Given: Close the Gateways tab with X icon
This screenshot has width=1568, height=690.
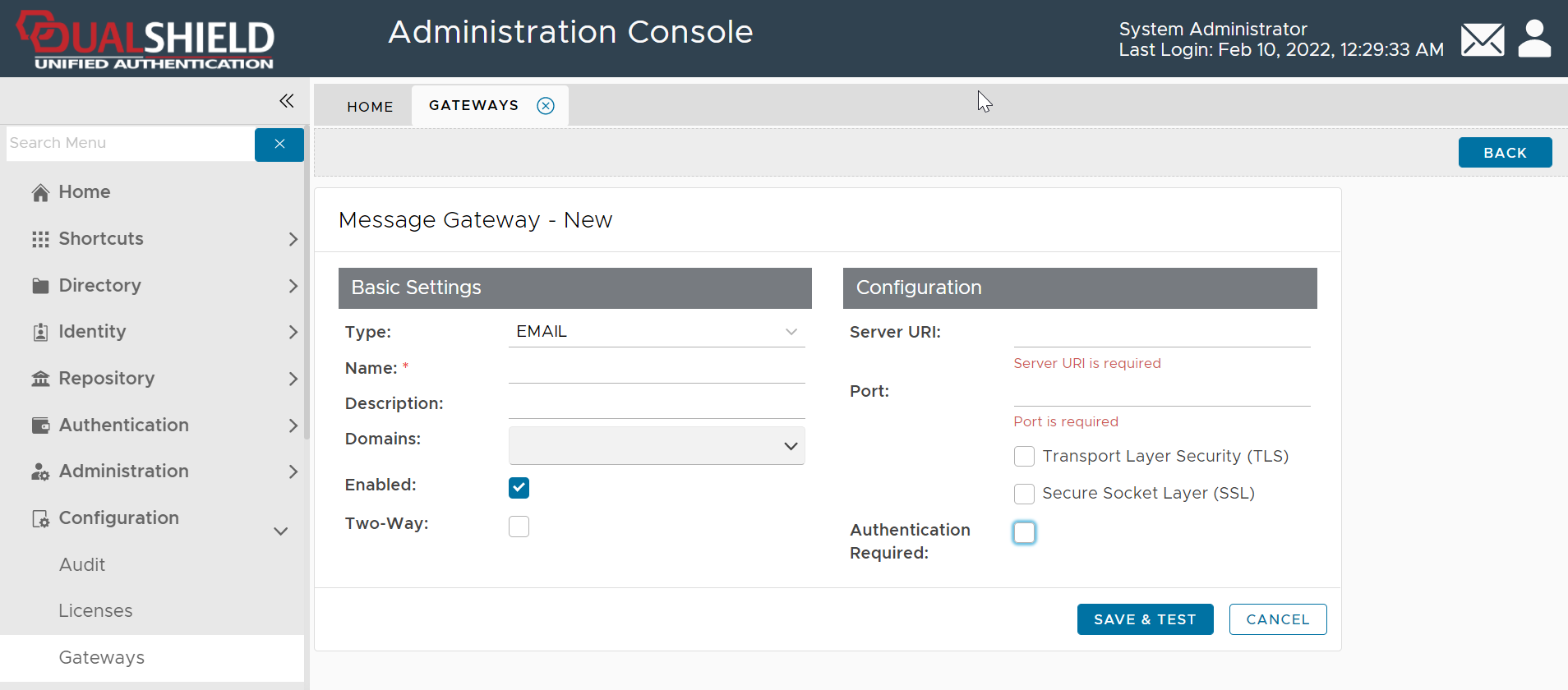Looking at the screenshot, I should click(x=546, y=106).
